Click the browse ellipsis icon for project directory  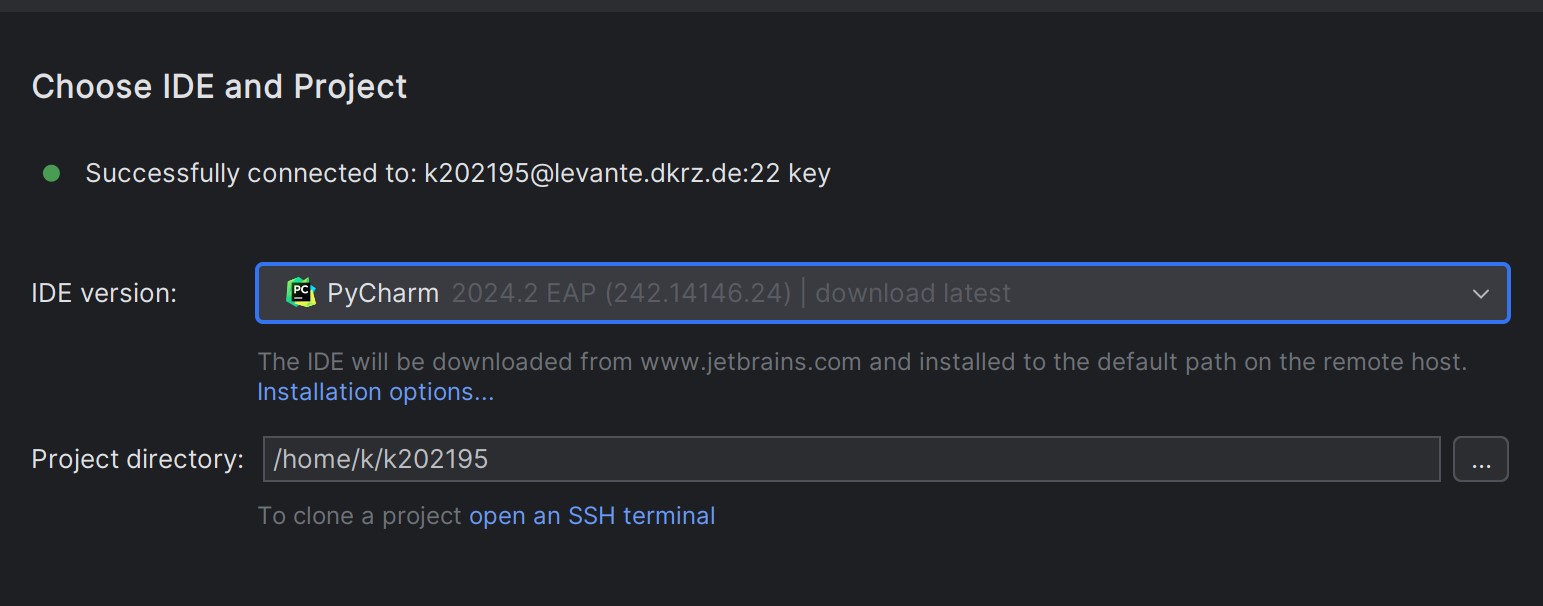pos(1481,458)
